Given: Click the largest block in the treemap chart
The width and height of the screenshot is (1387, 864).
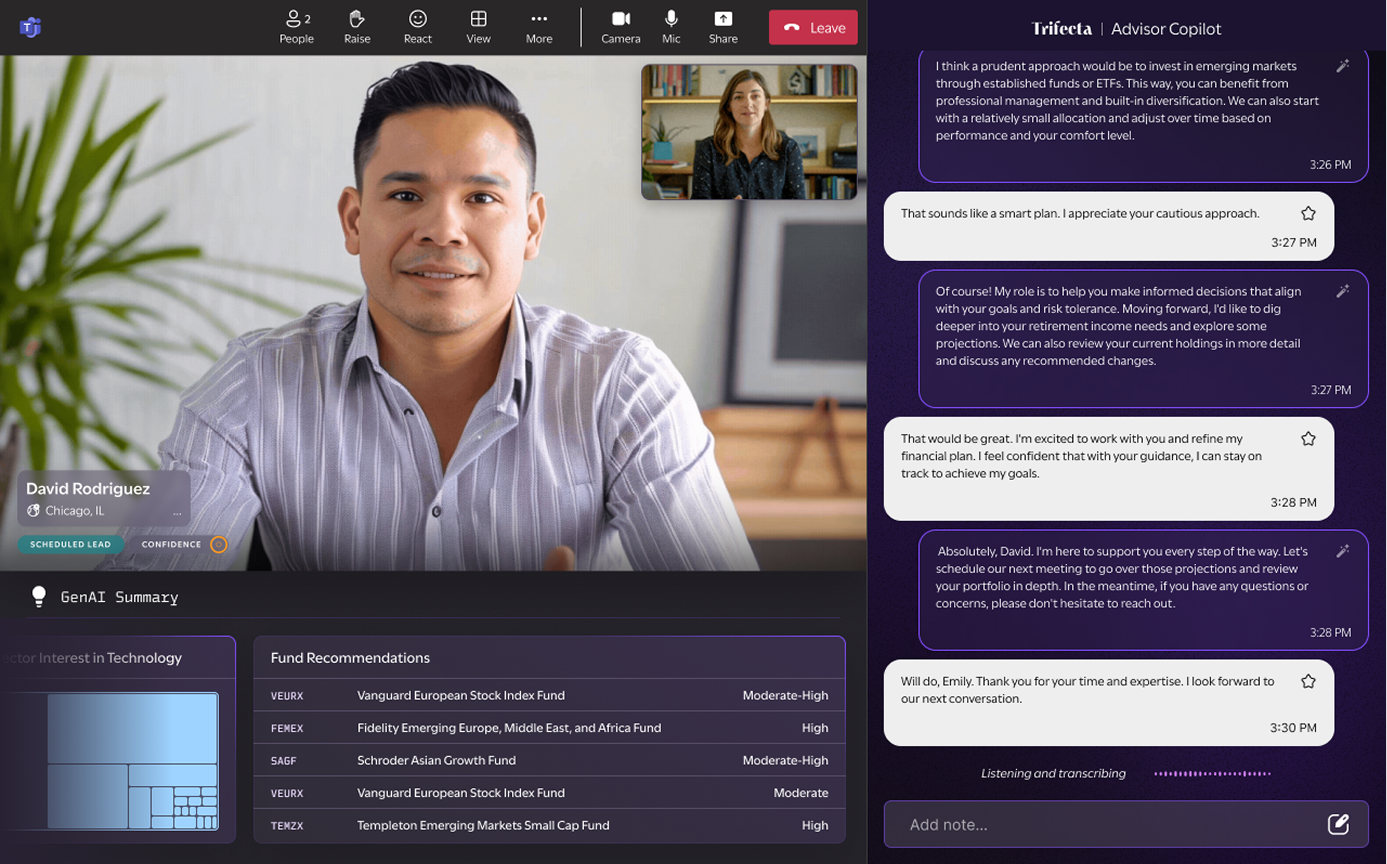Looking at the screenshot, I should tap(132, 728).
